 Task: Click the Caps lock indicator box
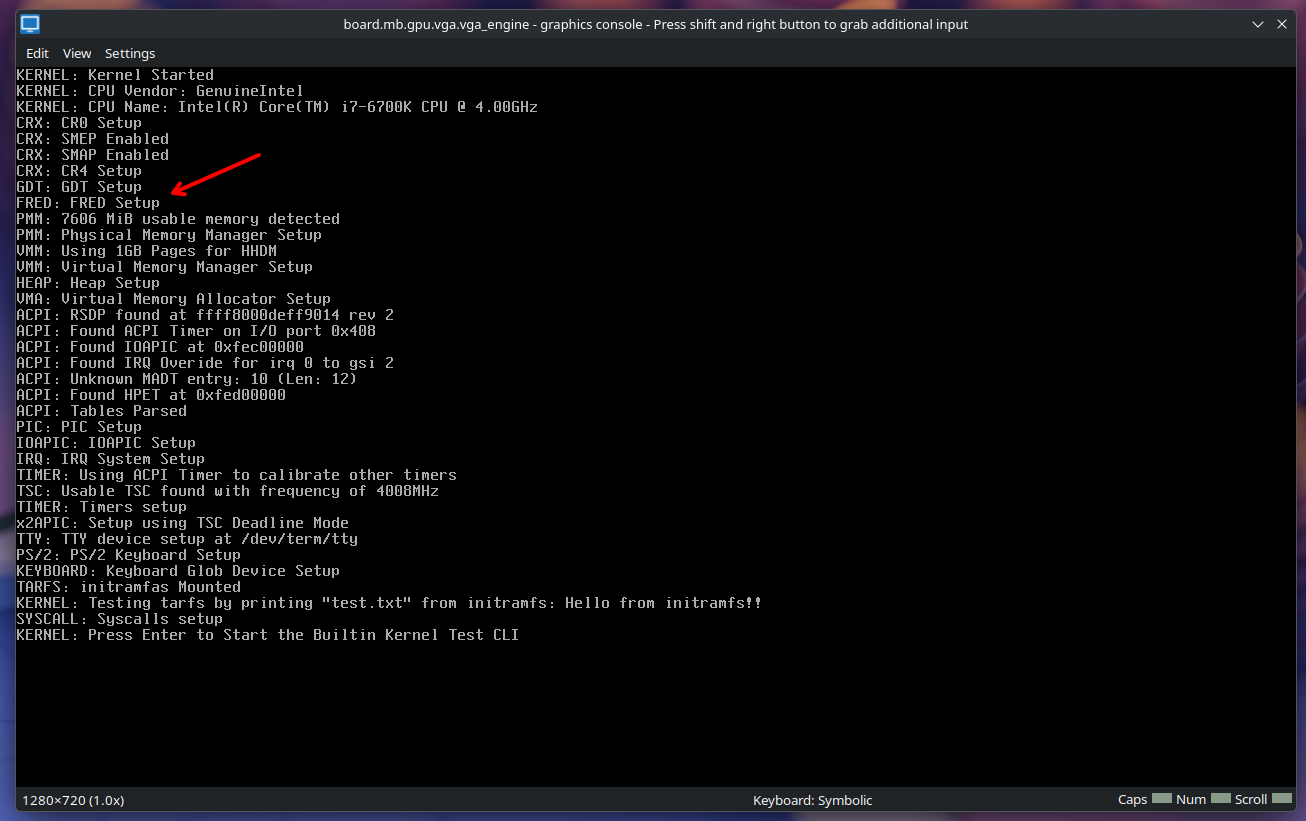pos(1161,799)
